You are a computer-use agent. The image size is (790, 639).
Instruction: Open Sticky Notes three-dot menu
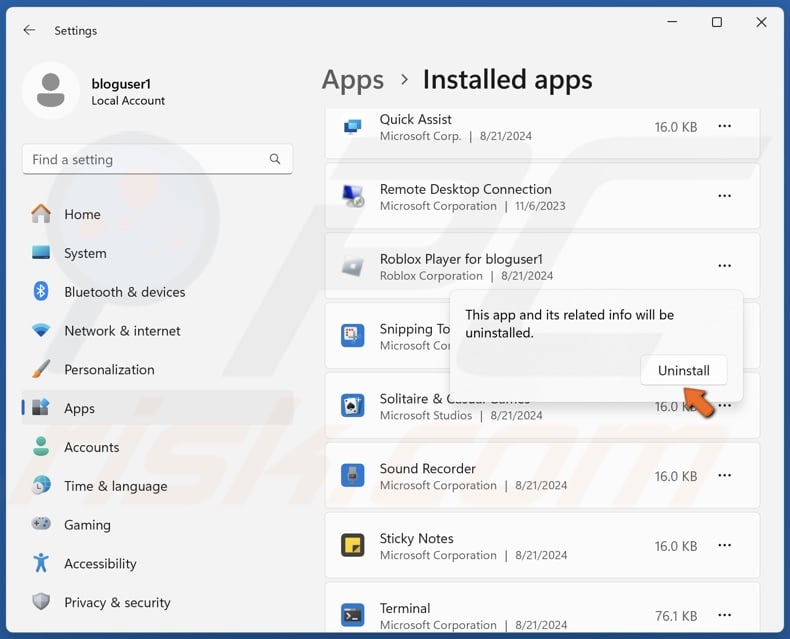[x=725, y=545]
